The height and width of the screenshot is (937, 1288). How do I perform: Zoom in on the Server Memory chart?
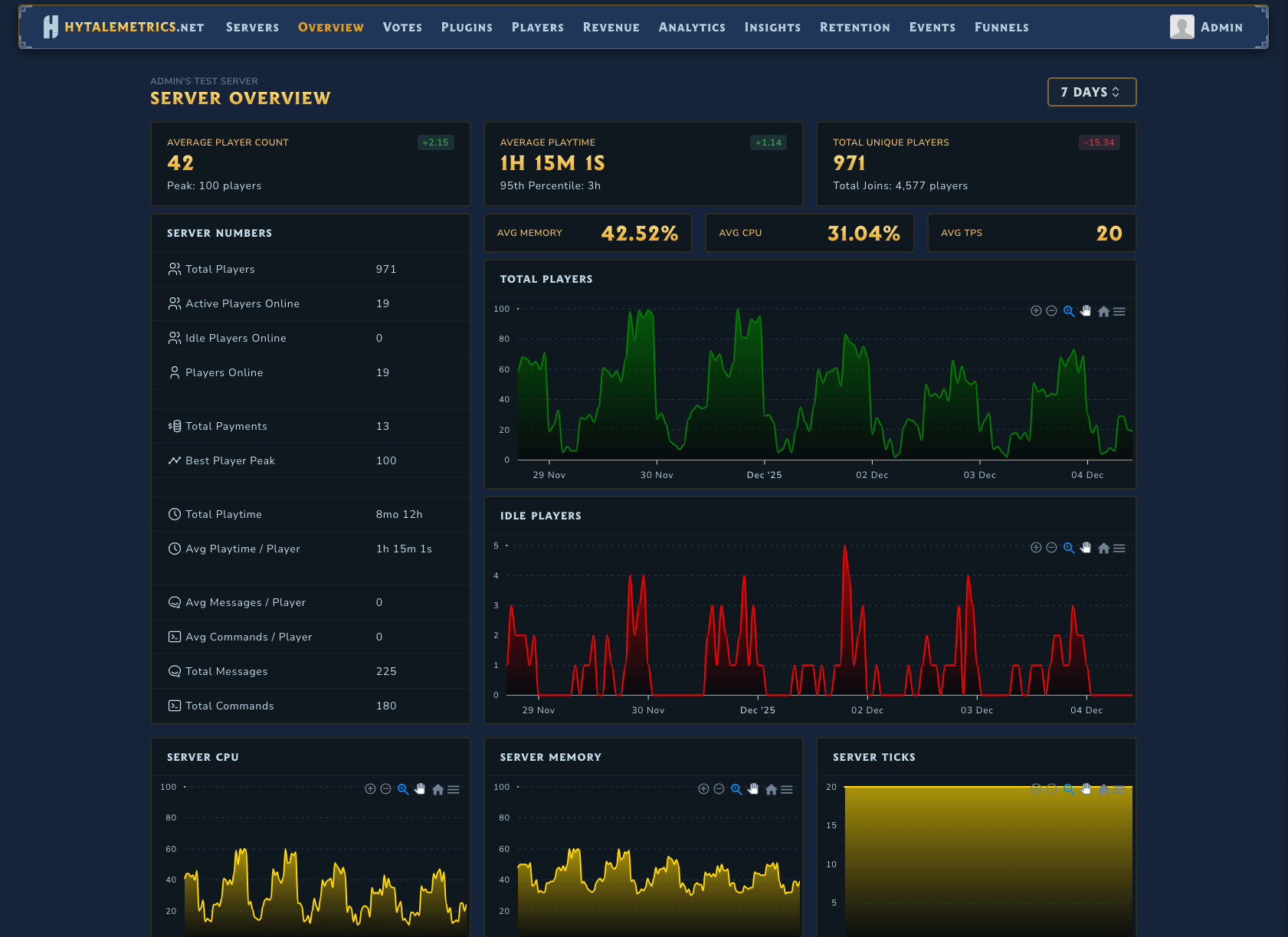[x=703, y=789]
